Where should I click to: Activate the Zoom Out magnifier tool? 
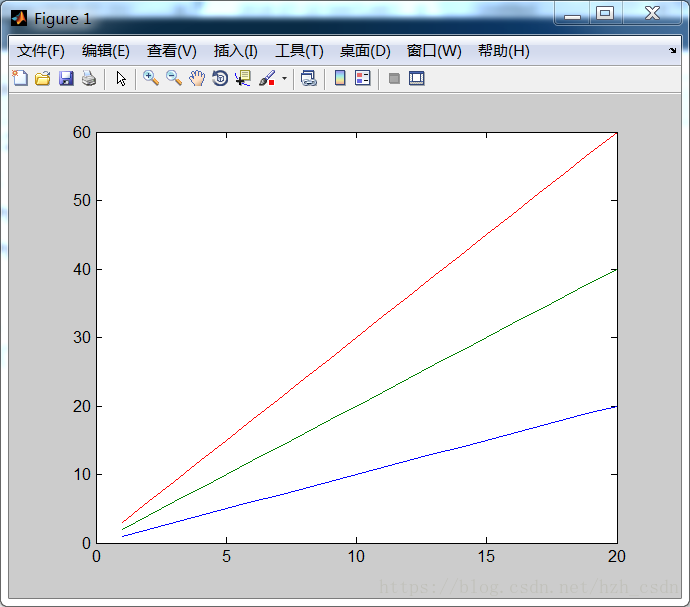point(174,78)
